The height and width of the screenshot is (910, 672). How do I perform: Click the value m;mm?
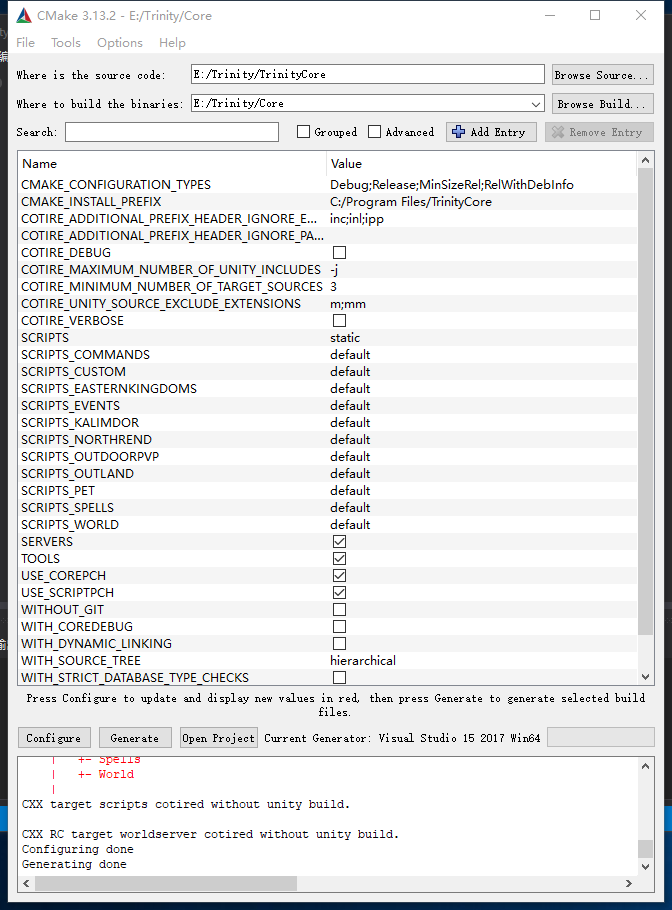[348, 304]
